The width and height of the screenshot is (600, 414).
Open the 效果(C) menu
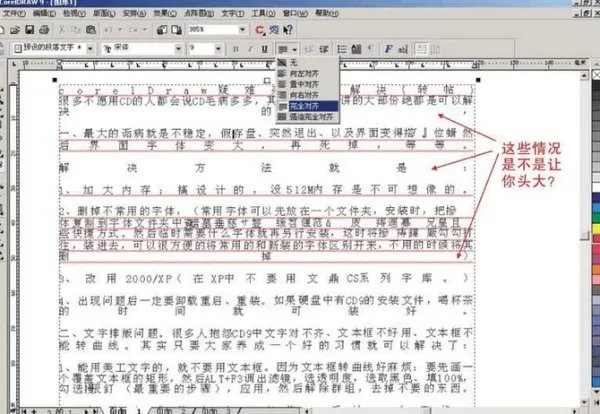(165, 13)
